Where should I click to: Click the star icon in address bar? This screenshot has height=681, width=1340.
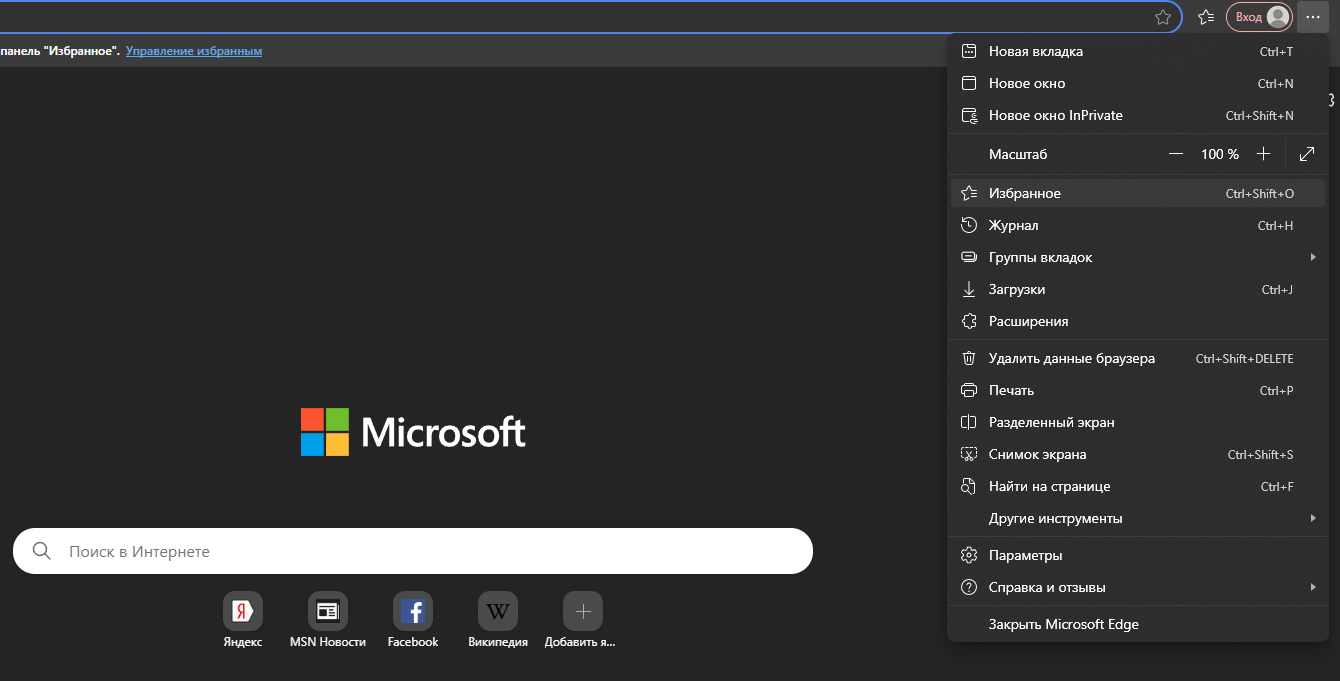pos(1162,17)
